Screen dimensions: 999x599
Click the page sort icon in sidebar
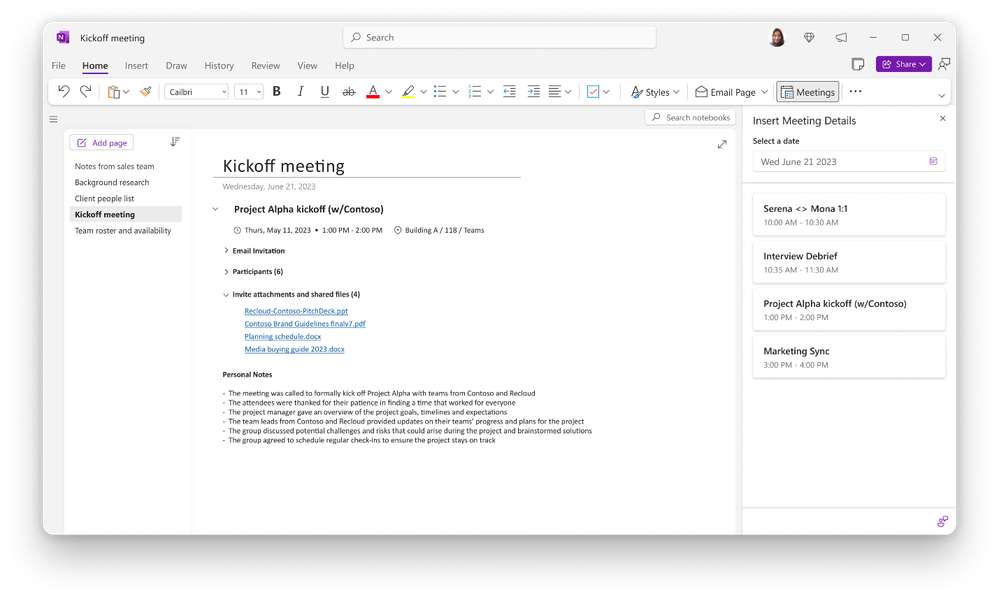pyautogui.click(x=175, y=142)
